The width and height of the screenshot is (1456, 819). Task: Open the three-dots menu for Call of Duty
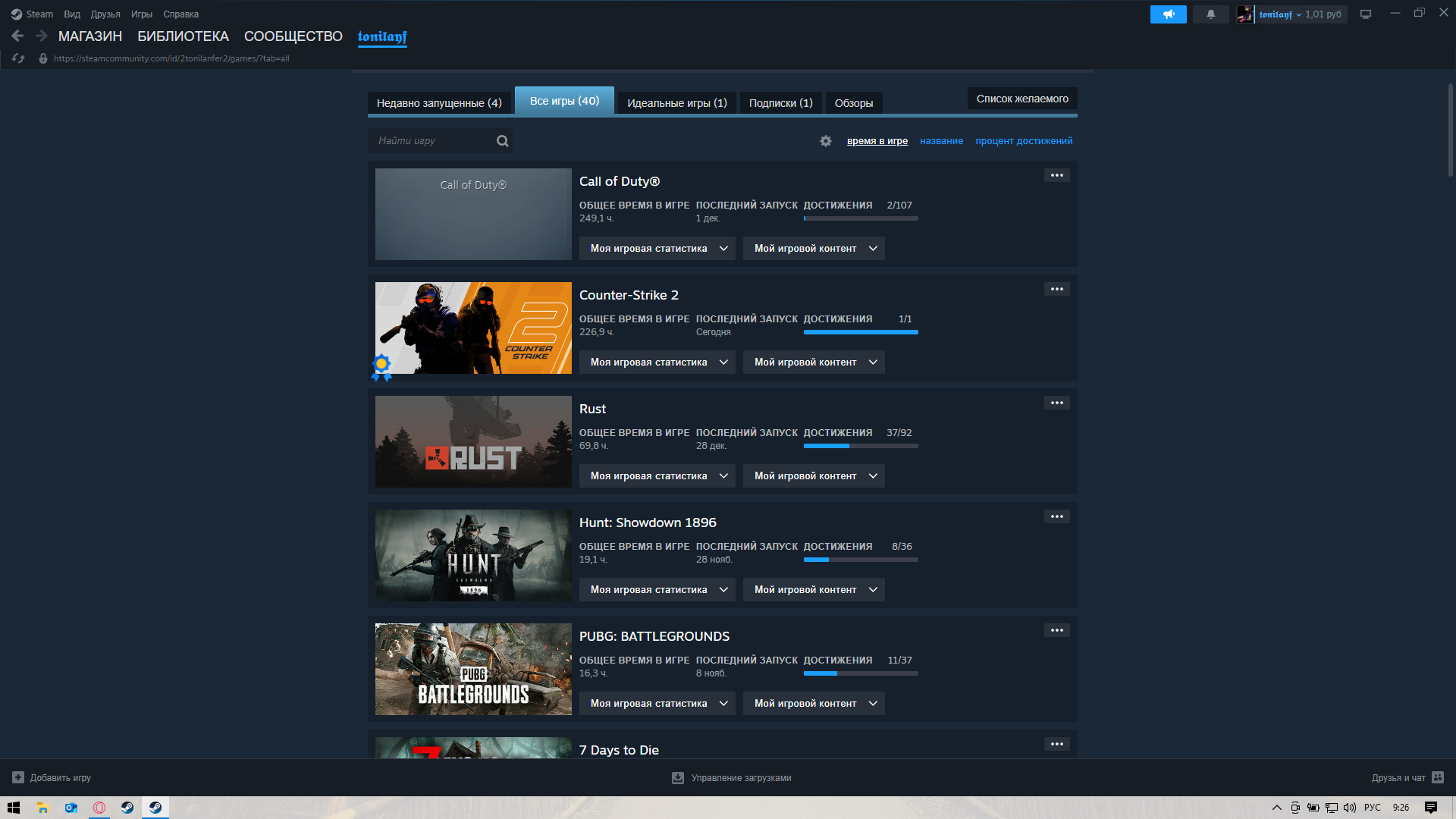1057,175
